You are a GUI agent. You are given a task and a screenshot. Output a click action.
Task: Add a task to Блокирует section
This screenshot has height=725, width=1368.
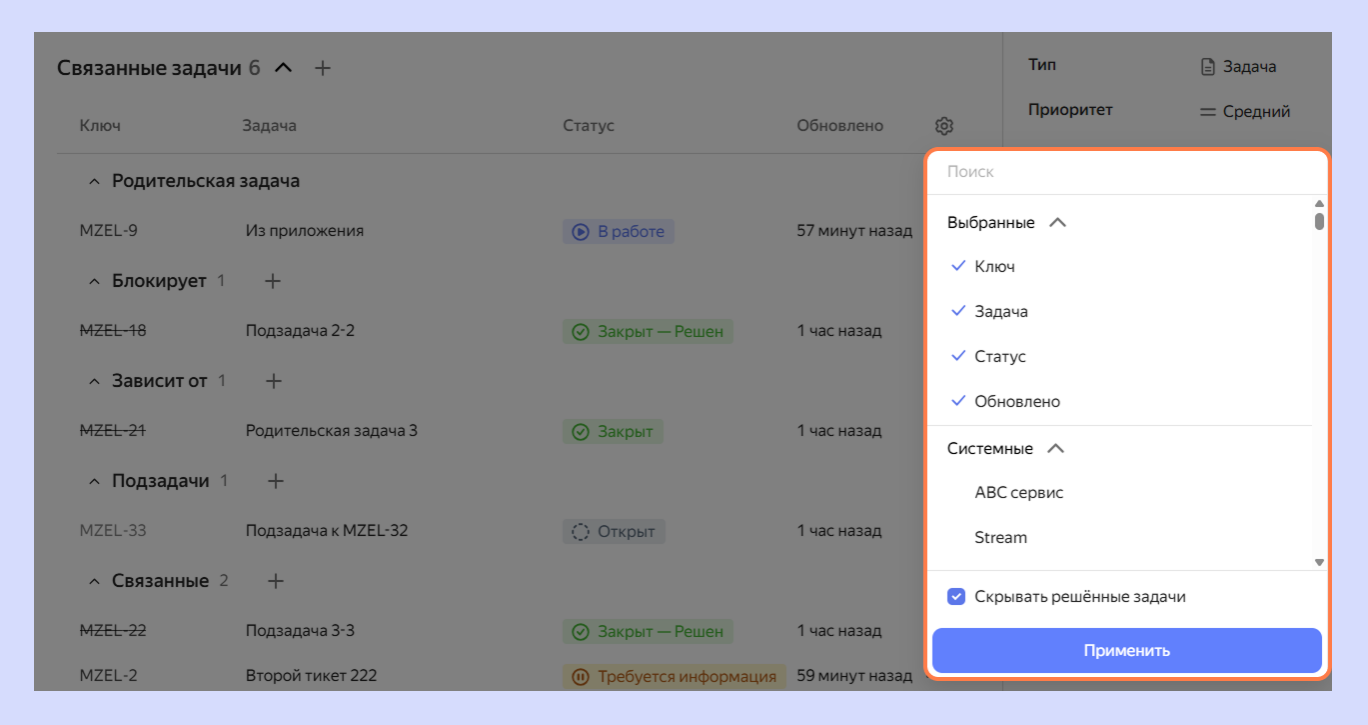(x=272, y=281)
